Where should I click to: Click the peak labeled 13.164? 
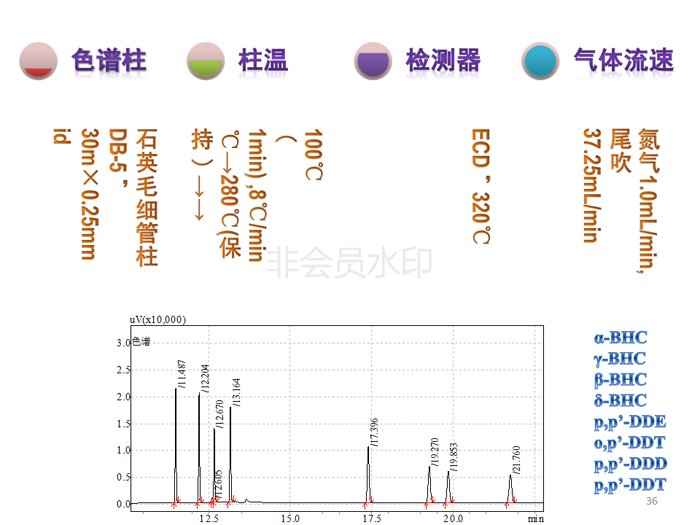point(231,450)
